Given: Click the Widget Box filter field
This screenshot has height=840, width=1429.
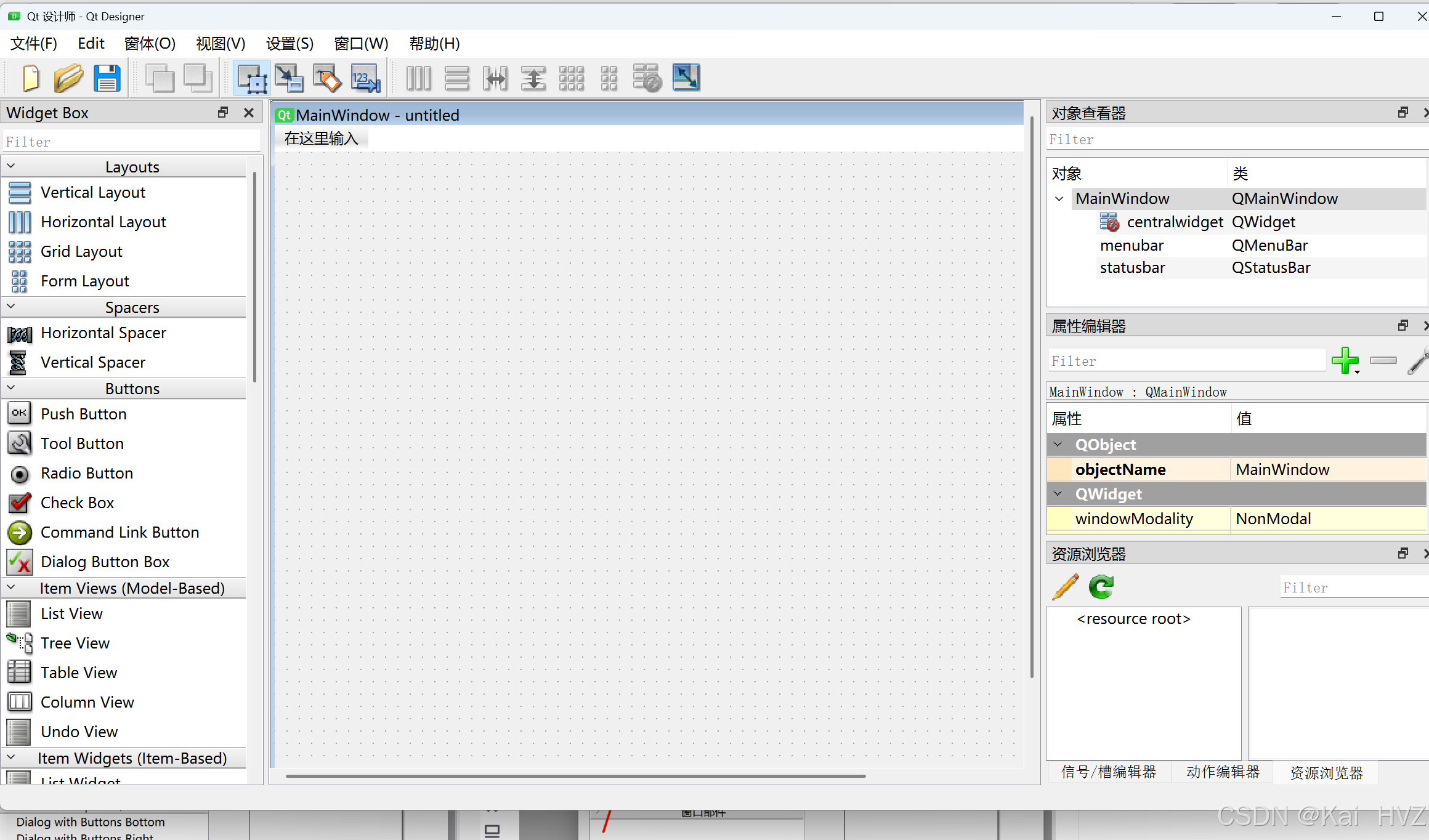Looking at the screenshot, I should [131, 142].
